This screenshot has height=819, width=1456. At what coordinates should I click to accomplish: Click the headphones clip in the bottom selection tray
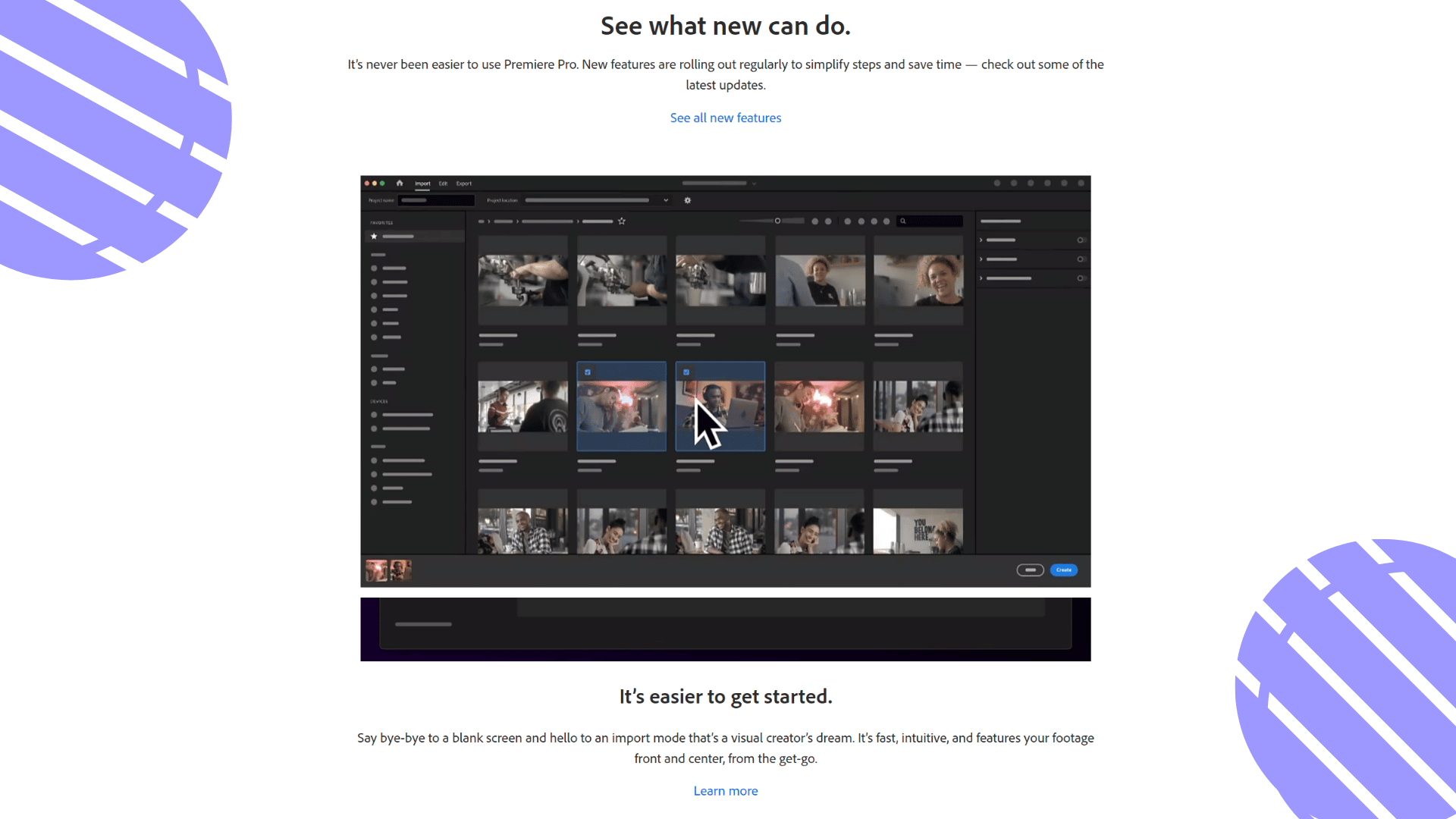click(400, 570)
